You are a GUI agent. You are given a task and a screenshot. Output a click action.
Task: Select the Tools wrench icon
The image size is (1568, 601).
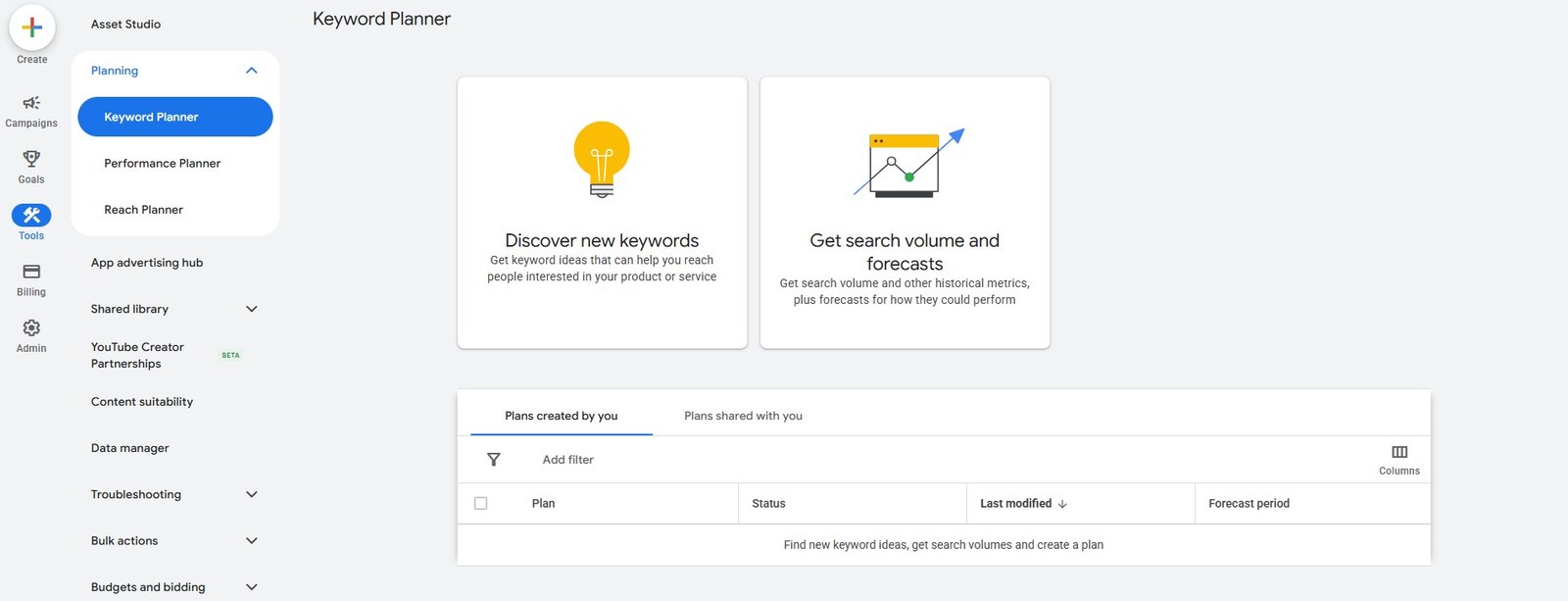pos(31,215)
